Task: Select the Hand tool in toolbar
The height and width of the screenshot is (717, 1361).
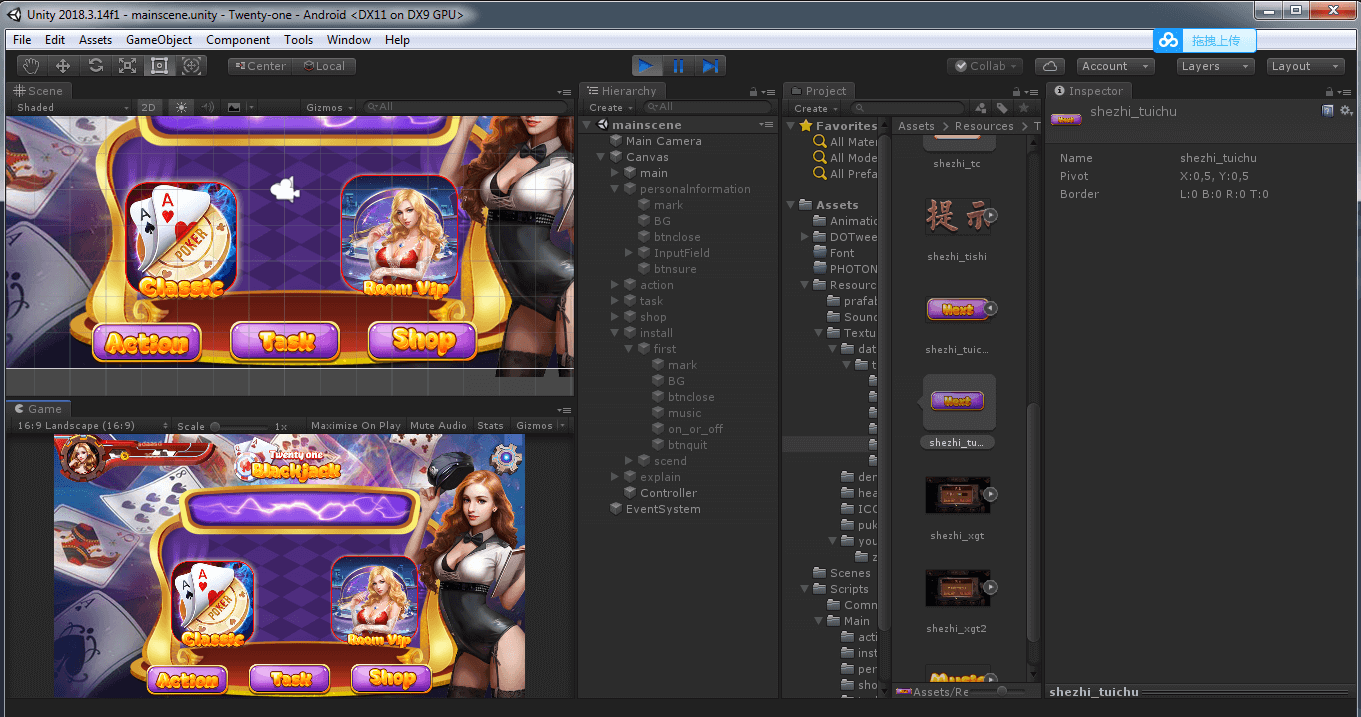Action: 31,66
